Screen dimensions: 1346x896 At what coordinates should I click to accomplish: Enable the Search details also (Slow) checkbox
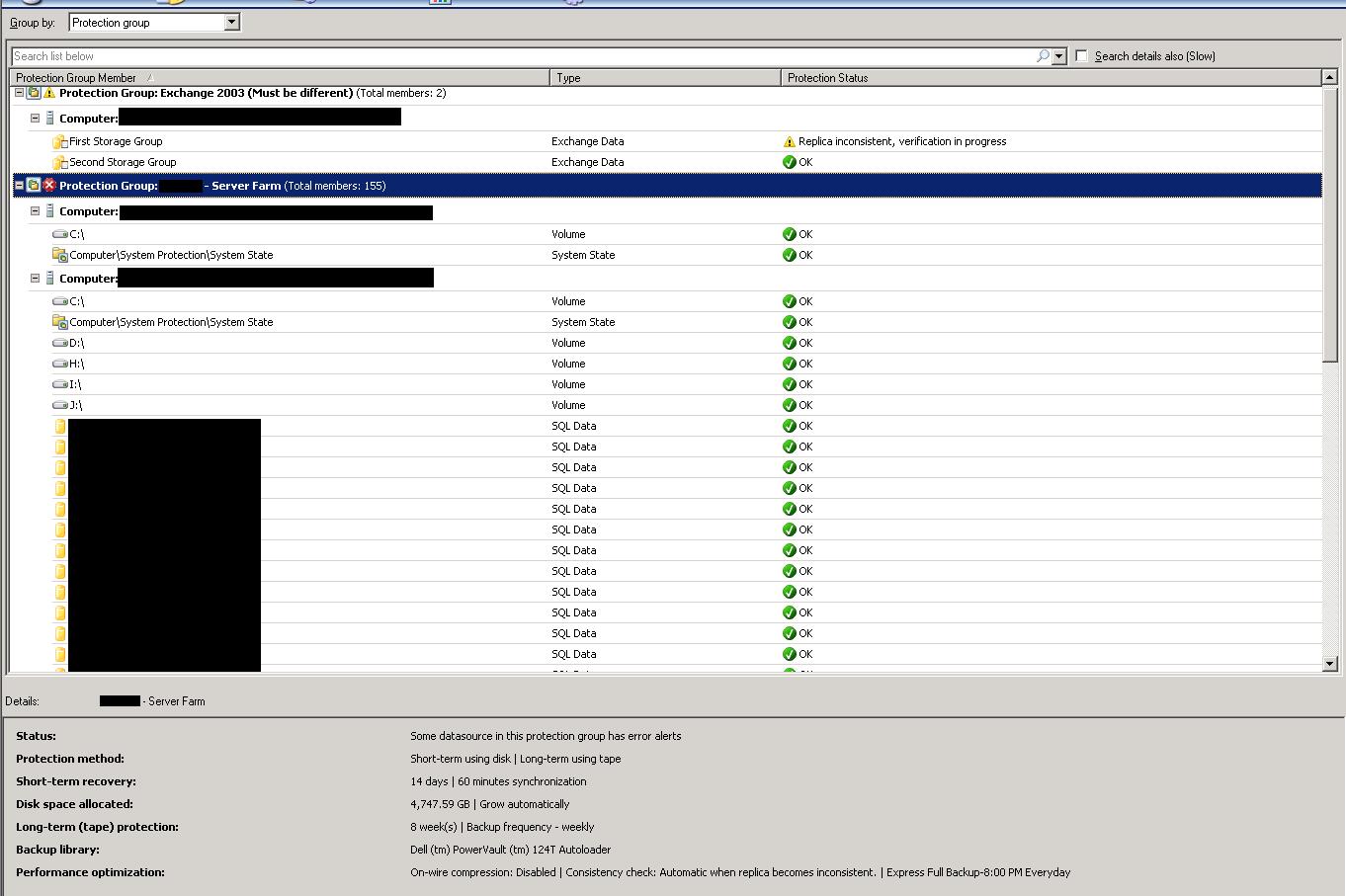click(1081, 55)
